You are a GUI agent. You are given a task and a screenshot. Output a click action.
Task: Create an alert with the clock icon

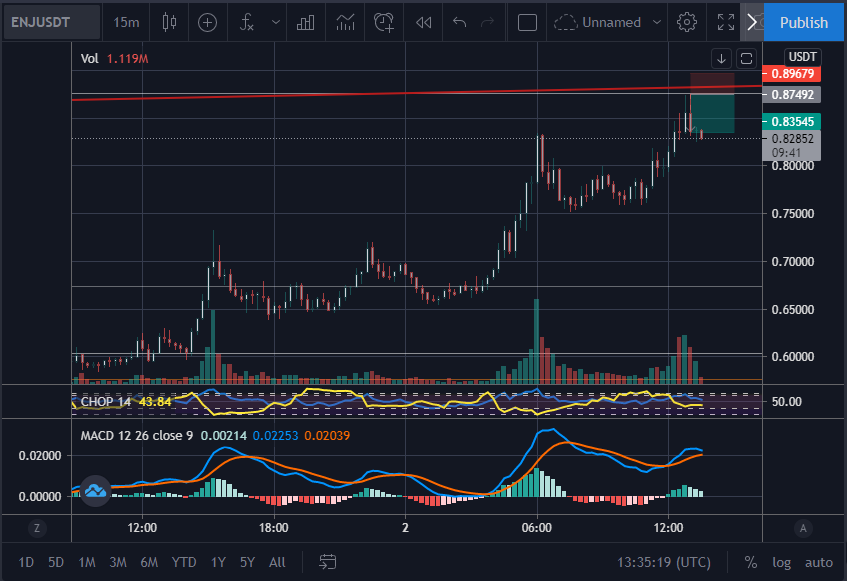point(384,22)
